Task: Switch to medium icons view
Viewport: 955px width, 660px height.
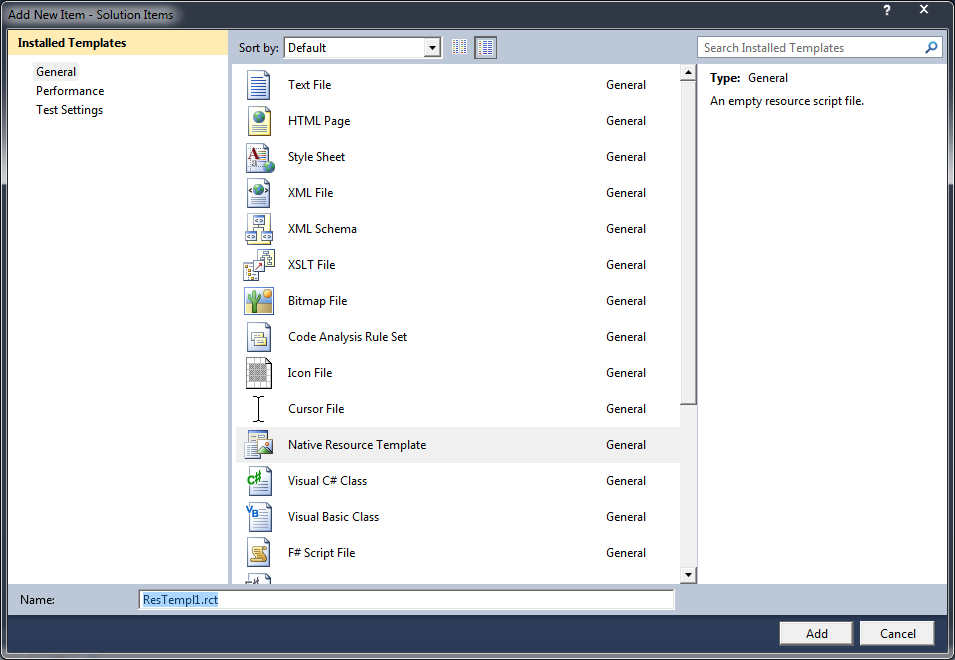Action: tap(486, 47)
